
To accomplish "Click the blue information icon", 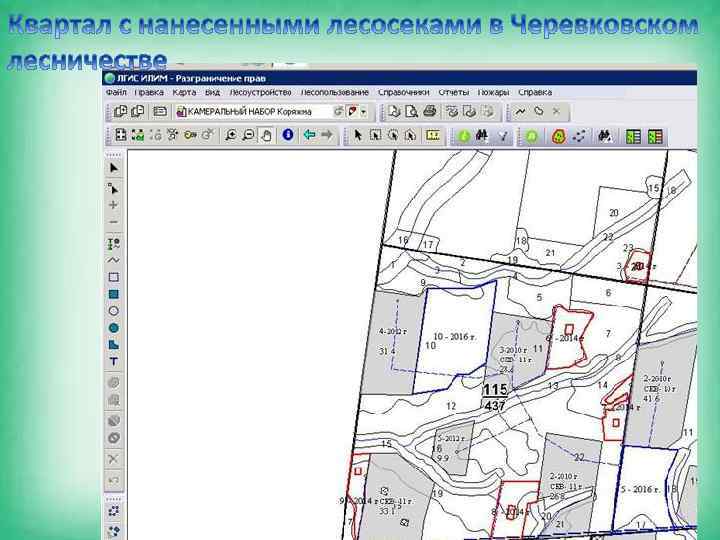I will [x=288, y=135].
